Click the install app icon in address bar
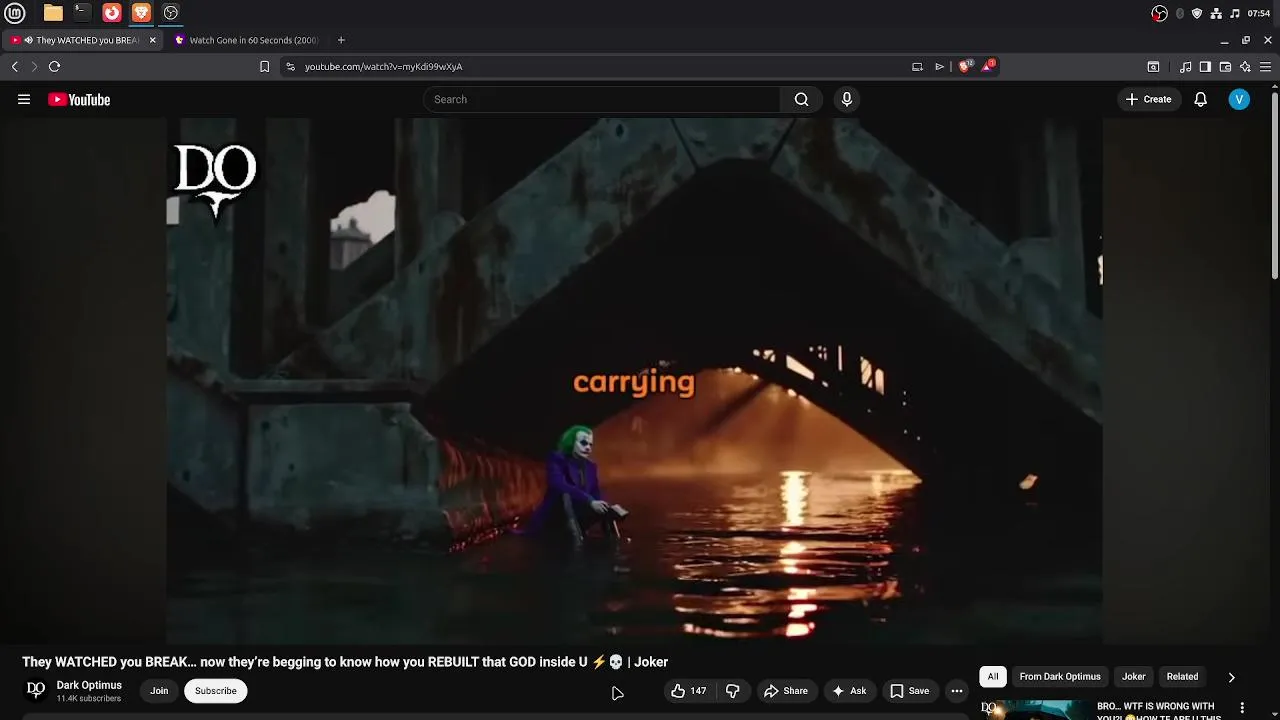The image size is (1280, 720). (917, 66)
